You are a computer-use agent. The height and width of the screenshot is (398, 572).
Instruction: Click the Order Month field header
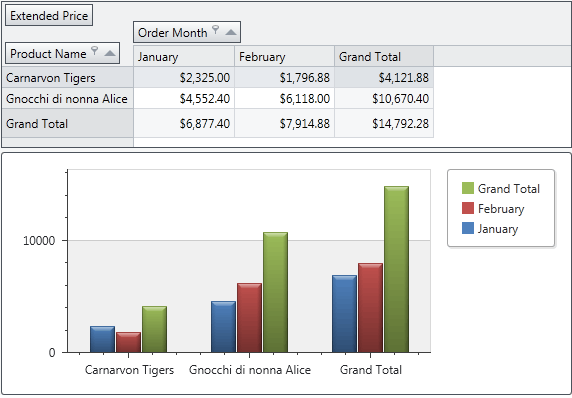(x=187, y=32)
